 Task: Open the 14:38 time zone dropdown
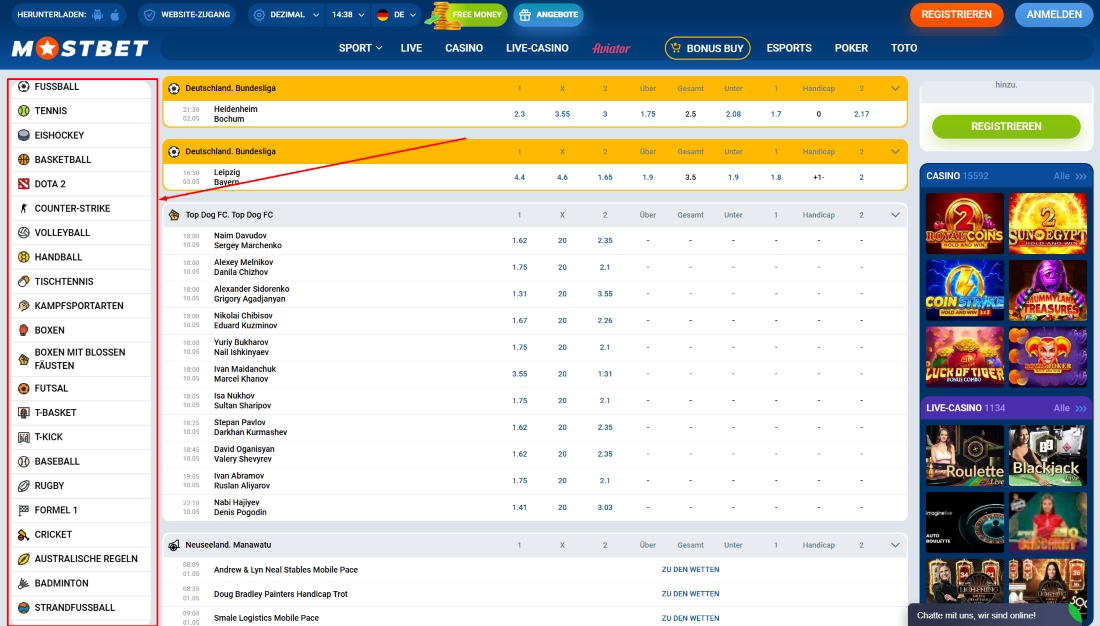tap(348, 15)
